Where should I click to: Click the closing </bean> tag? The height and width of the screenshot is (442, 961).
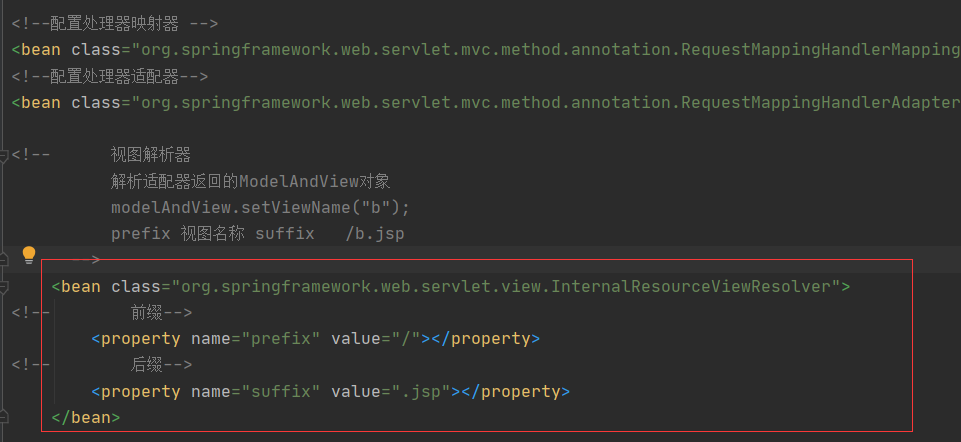86,417
